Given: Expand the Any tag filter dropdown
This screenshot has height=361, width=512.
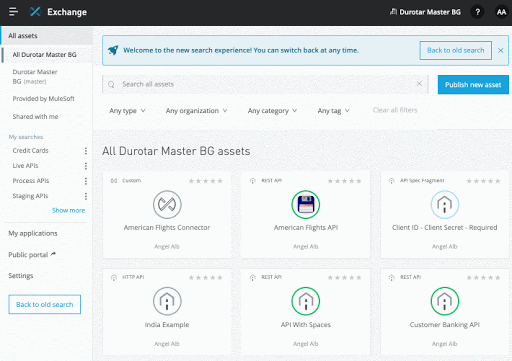Looking at the screenshot, I should tap(333, 111).
